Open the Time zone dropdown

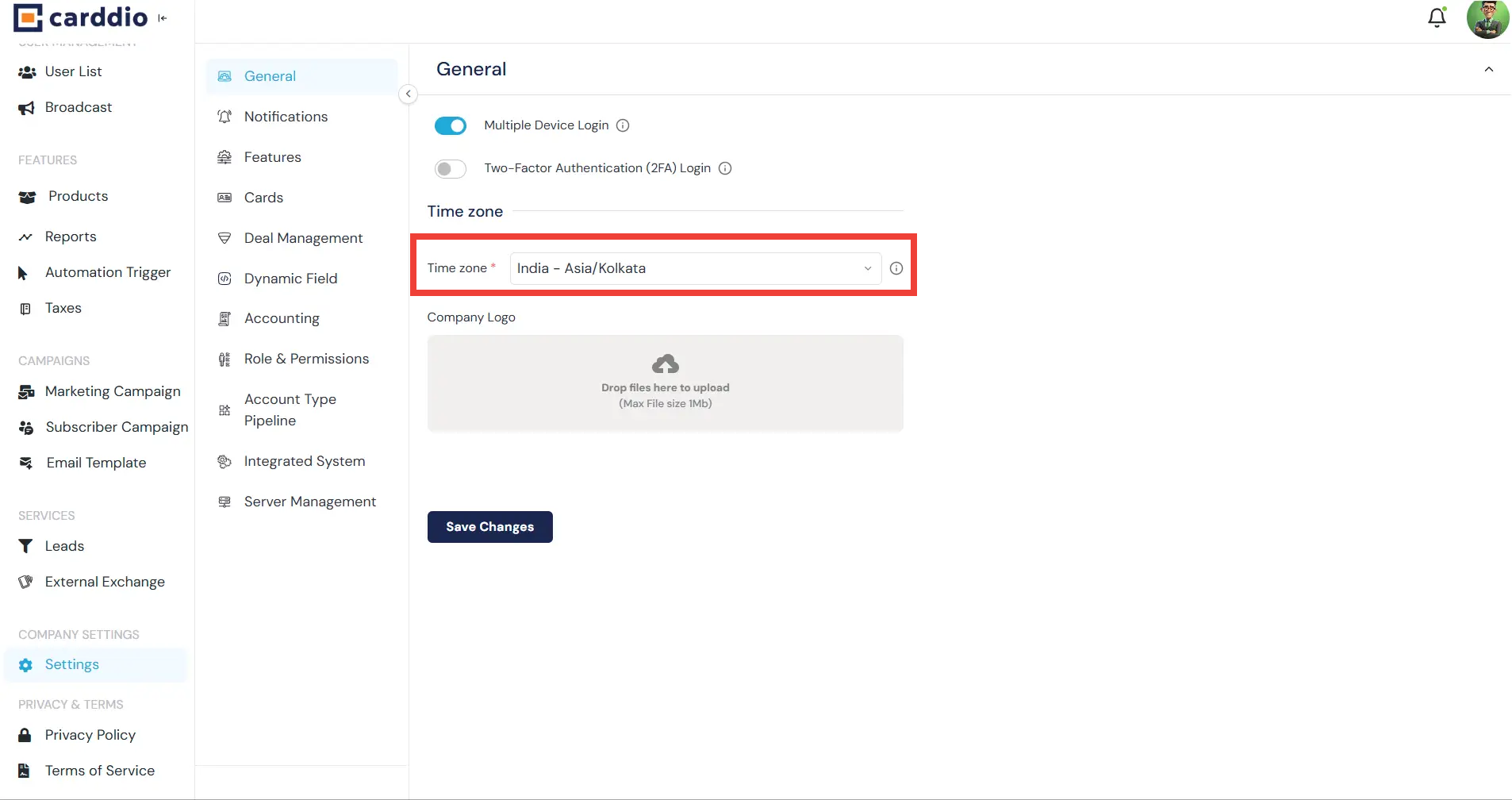(x=694, y=268)
